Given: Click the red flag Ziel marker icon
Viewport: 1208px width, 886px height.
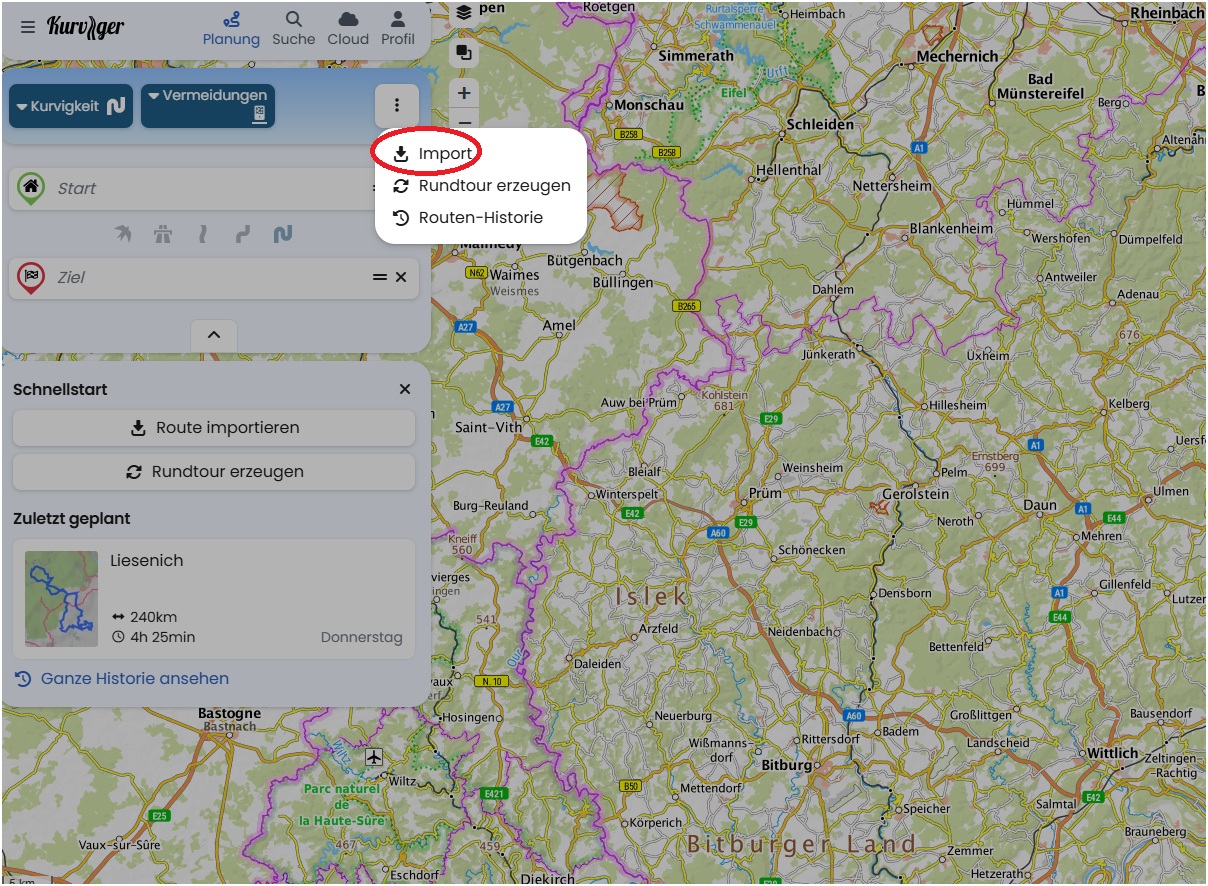Looking at the screenshot, I should (31, 277).
